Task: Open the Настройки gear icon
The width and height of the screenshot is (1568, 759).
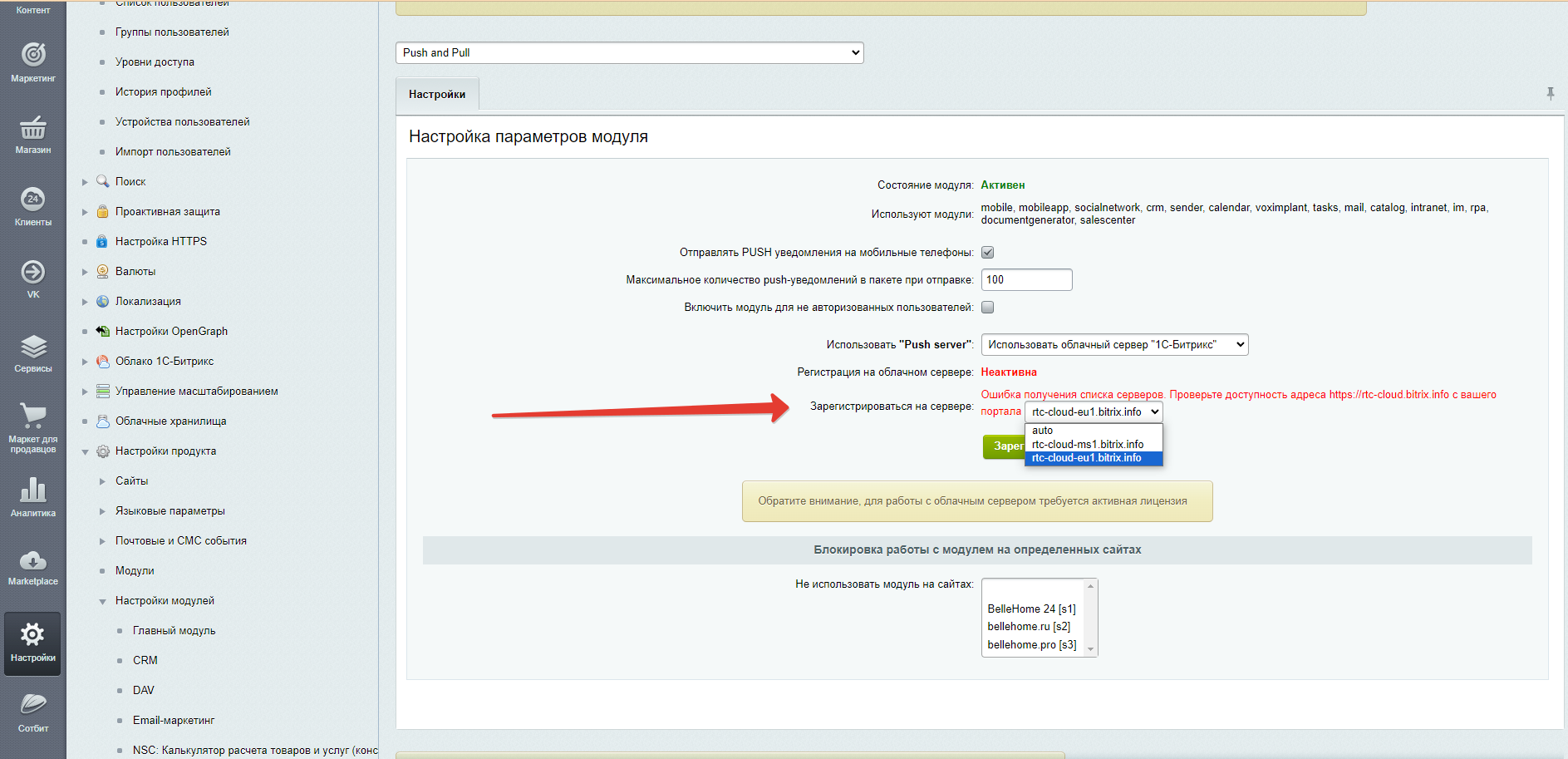Action: 32,635
